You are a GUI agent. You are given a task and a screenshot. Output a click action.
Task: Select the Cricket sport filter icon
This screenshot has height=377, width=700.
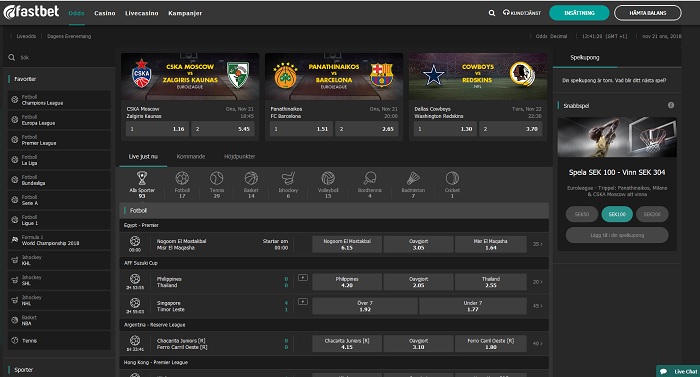452,178
